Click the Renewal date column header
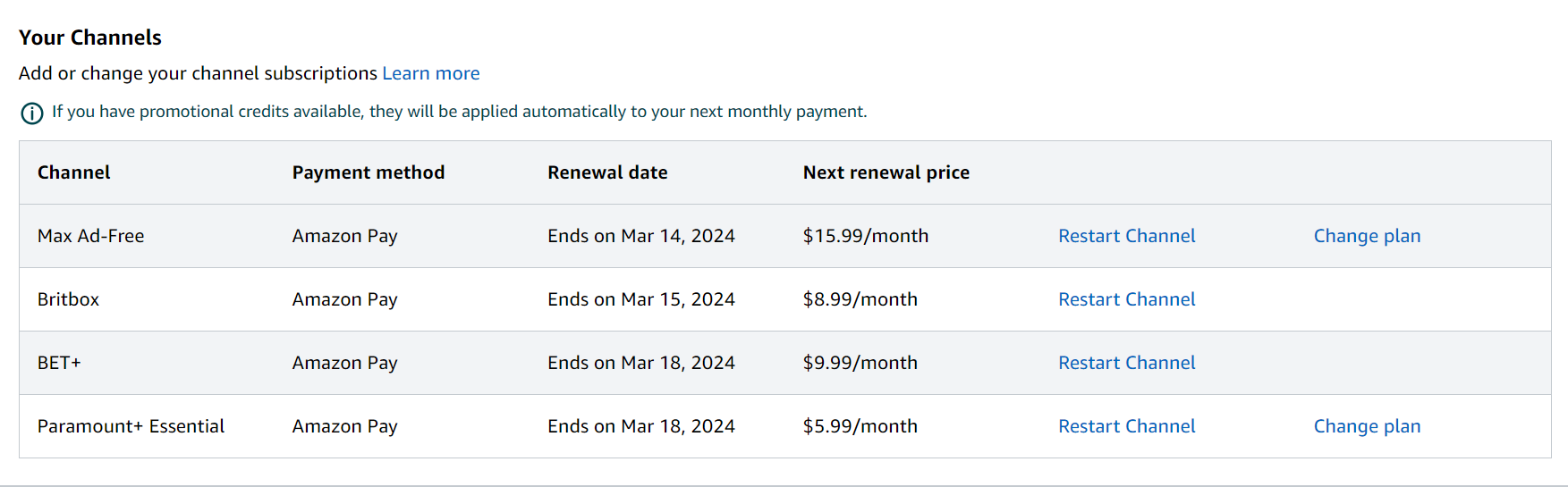The image size is (1568, 487). 607,172
